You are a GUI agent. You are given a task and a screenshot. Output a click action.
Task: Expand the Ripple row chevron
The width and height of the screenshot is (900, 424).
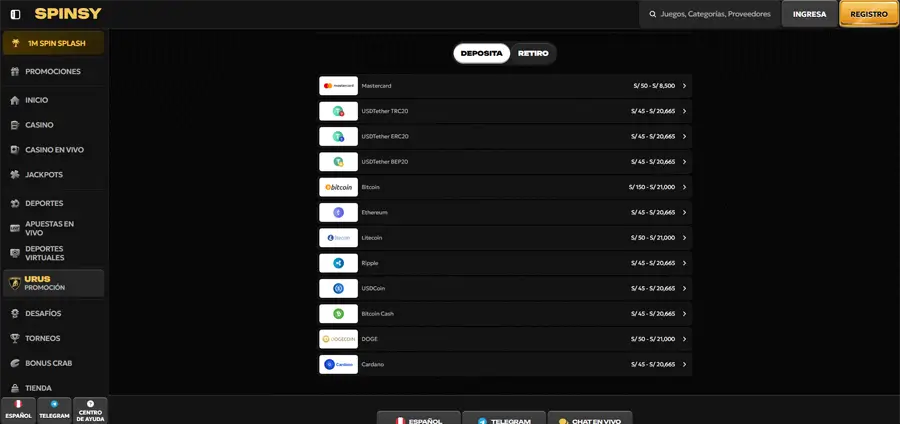[x=684, y=263]
